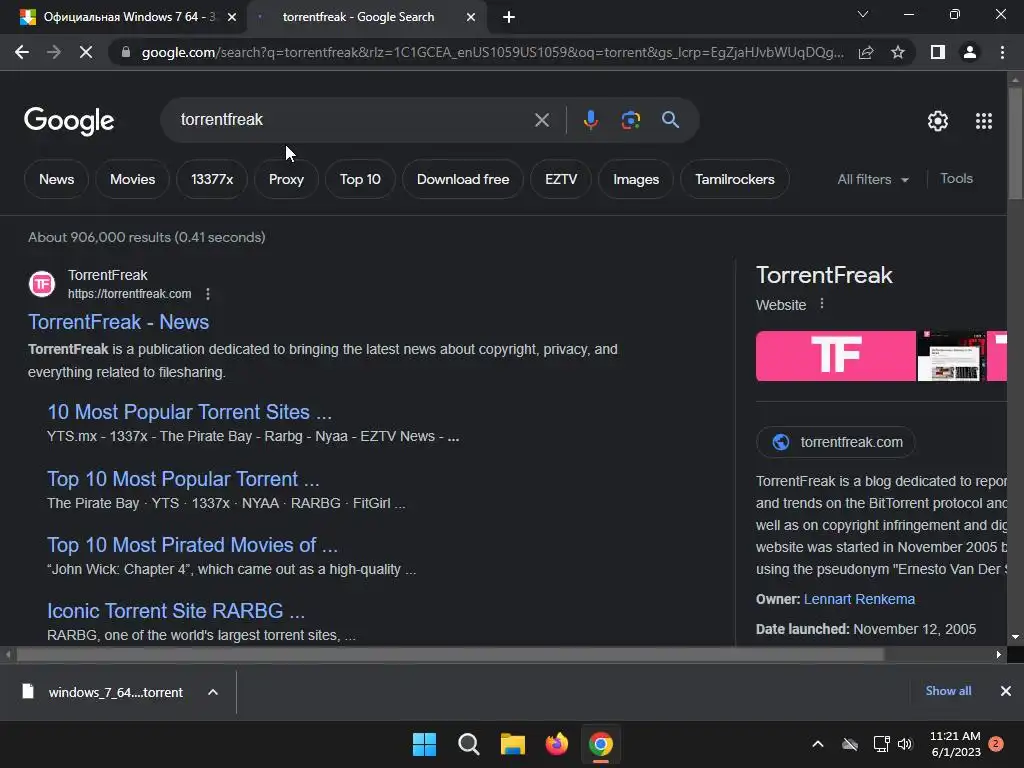
Task: Open knowledge panel Website options menu
Action: click(822, 304)
